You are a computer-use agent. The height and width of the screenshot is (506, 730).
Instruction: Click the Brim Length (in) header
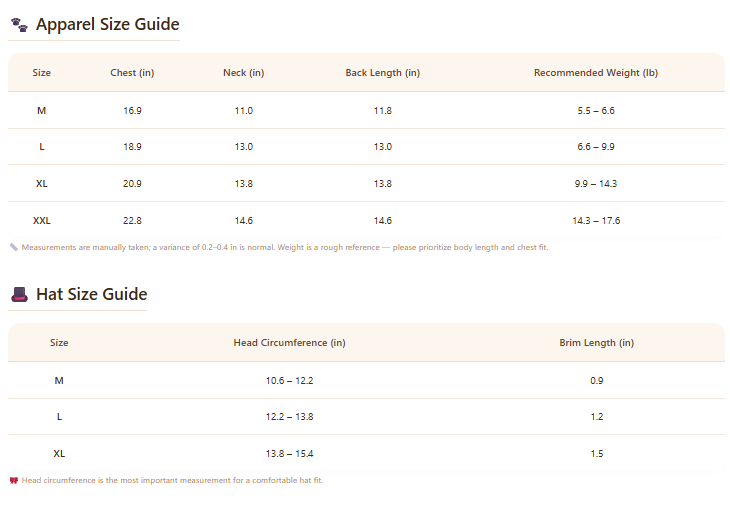point(596,343)
